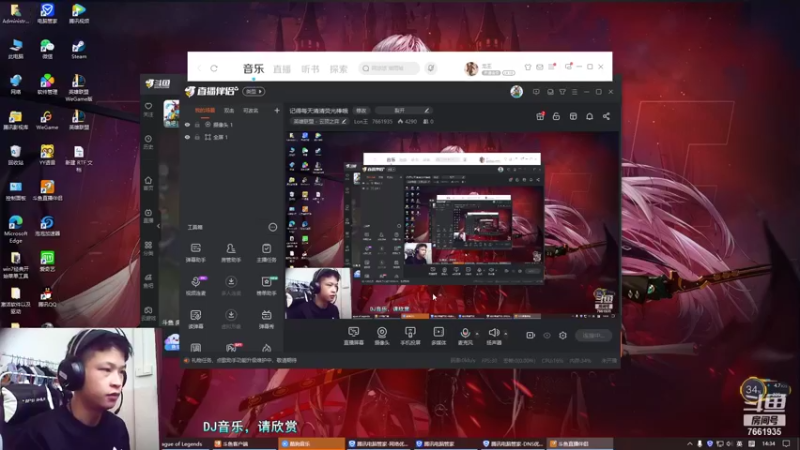
Task: Open 分类 in Douyu sidebar
Action: (148, 248)
